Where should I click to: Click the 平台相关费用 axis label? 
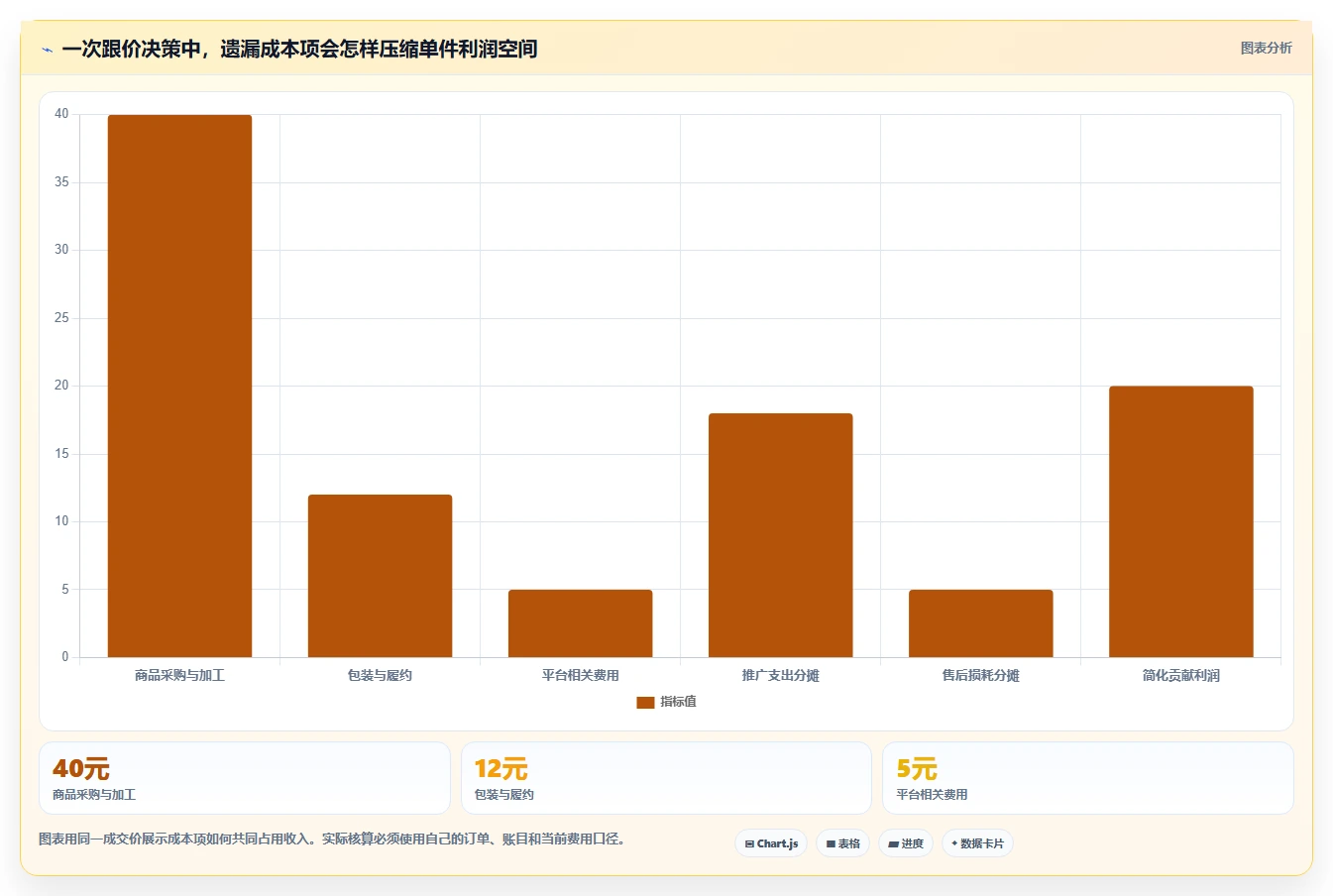580,675
